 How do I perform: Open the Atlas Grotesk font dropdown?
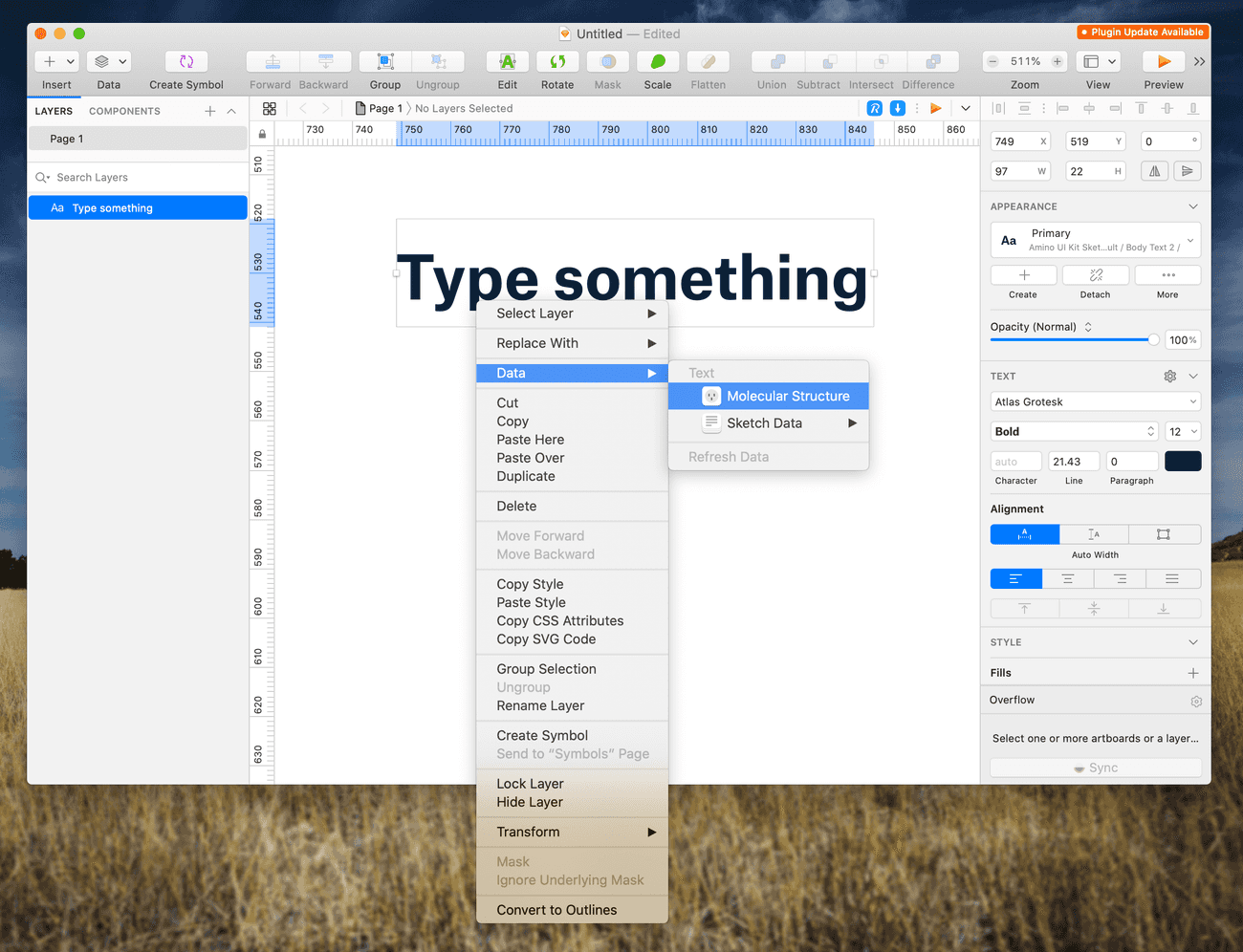tap(1095, 402)
